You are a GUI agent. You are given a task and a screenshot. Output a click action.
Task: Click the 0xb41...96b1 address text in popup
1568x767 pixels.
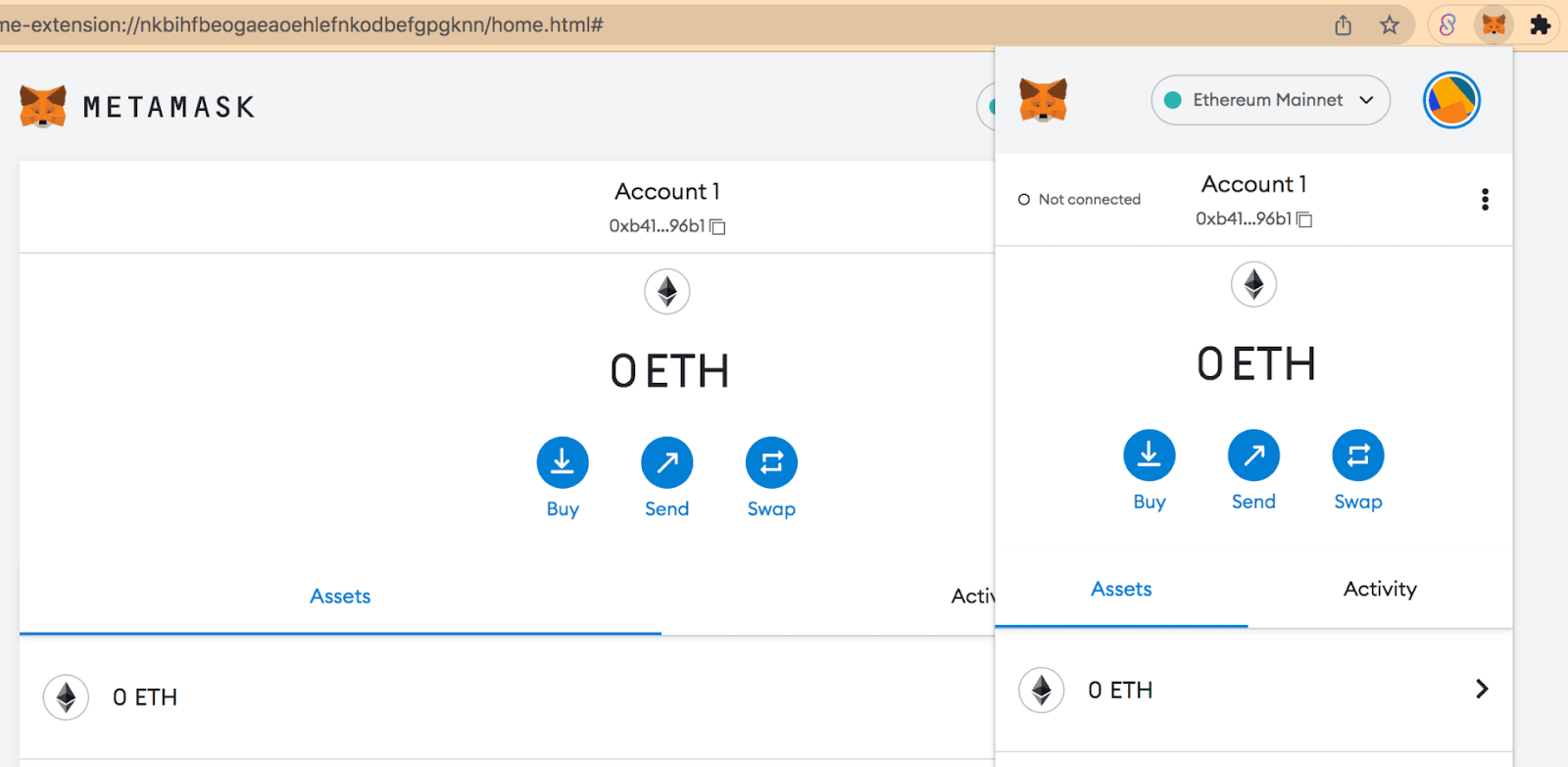(x=1244, y=219)
